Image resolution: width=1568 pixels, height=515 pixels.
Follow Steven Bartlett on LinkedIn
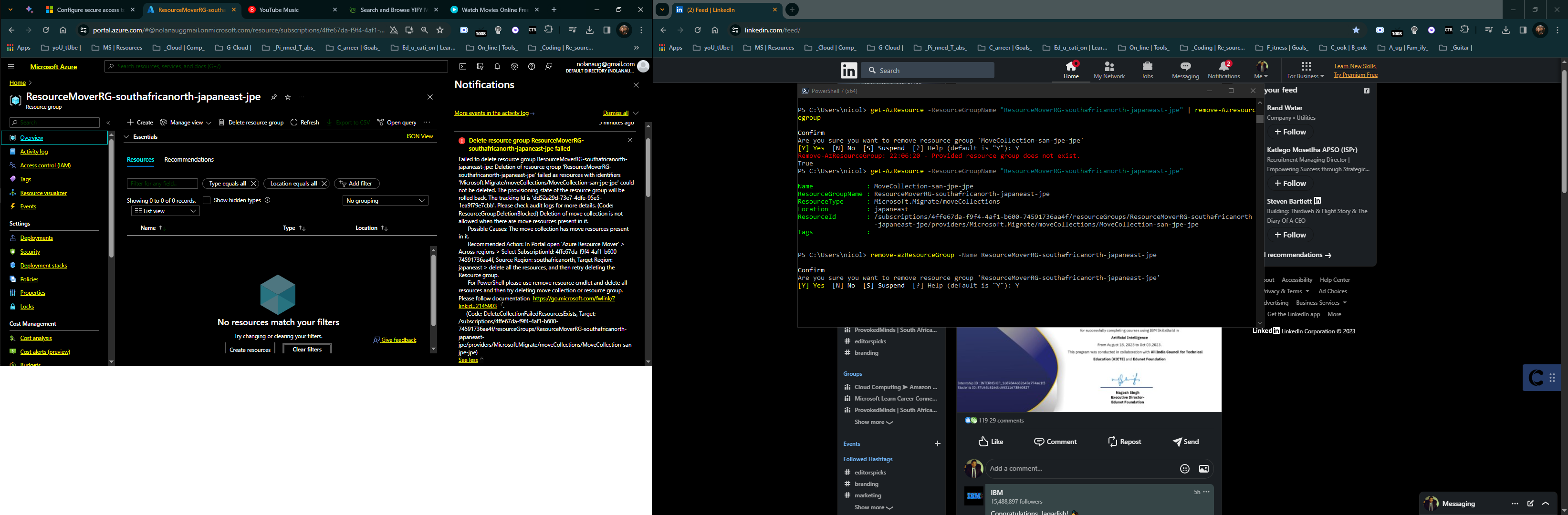(1290, 235)
